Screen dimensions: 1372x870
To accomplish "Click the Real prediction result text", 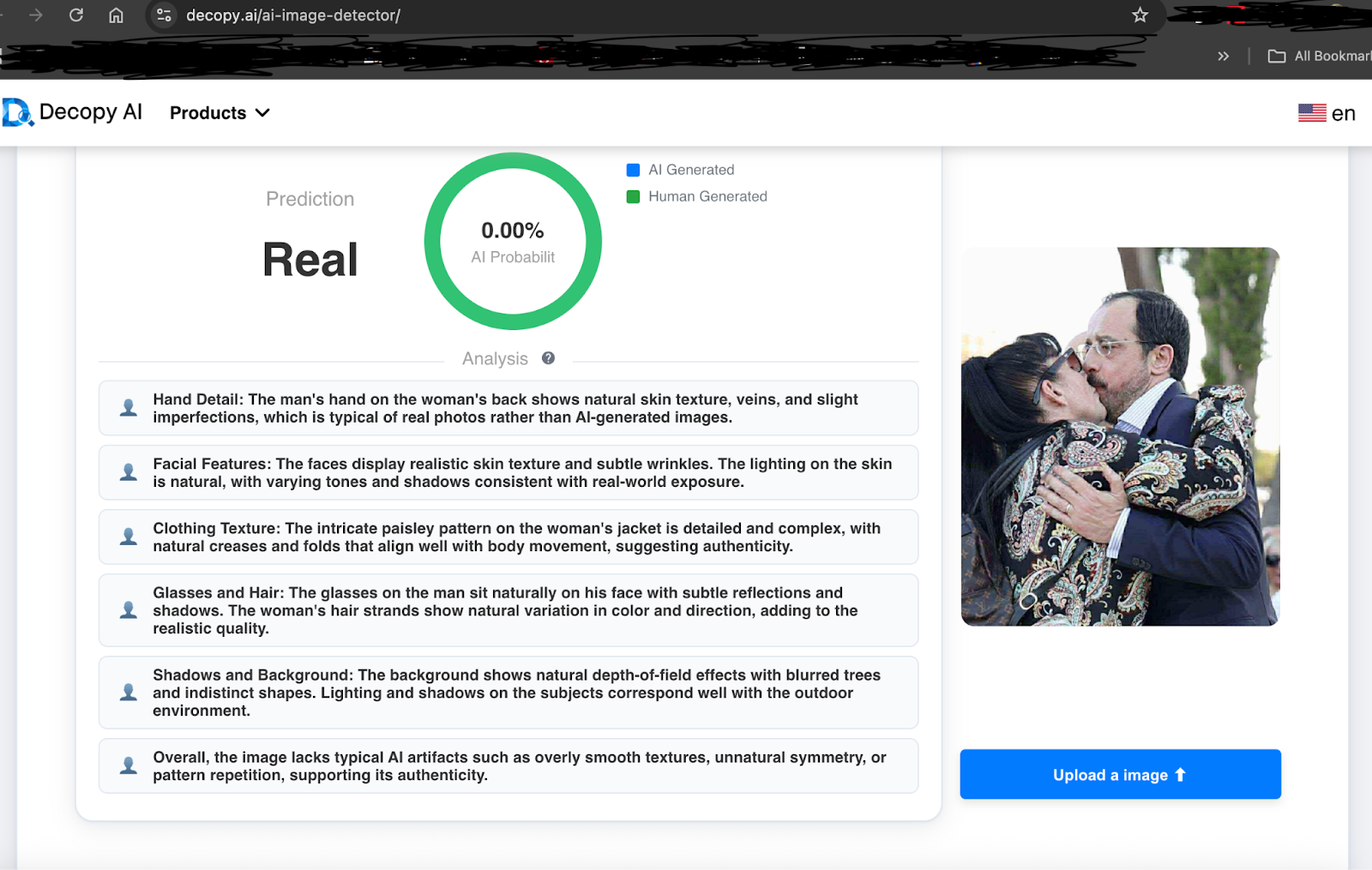I will click(x=310, y=260).
